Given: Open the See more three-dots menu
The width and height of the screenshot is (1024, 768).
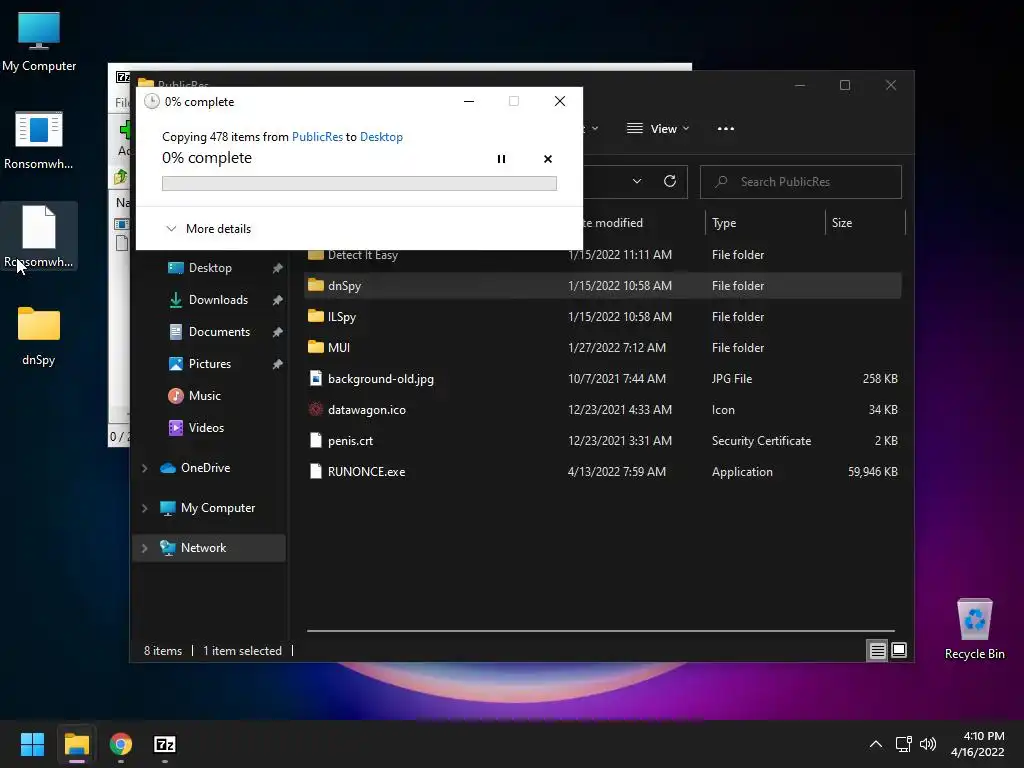Looking at the screenshot, I should pyautogui.click(x=726, y=129).
